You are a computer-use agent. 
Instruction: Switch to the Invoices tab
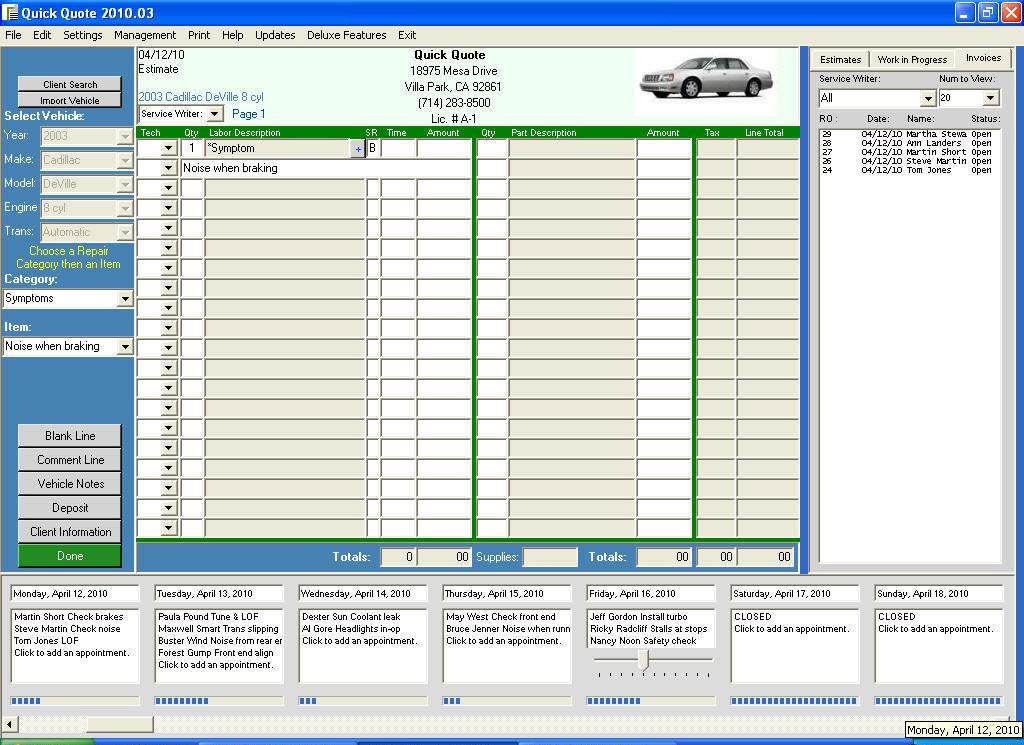(x=984, y=58)
